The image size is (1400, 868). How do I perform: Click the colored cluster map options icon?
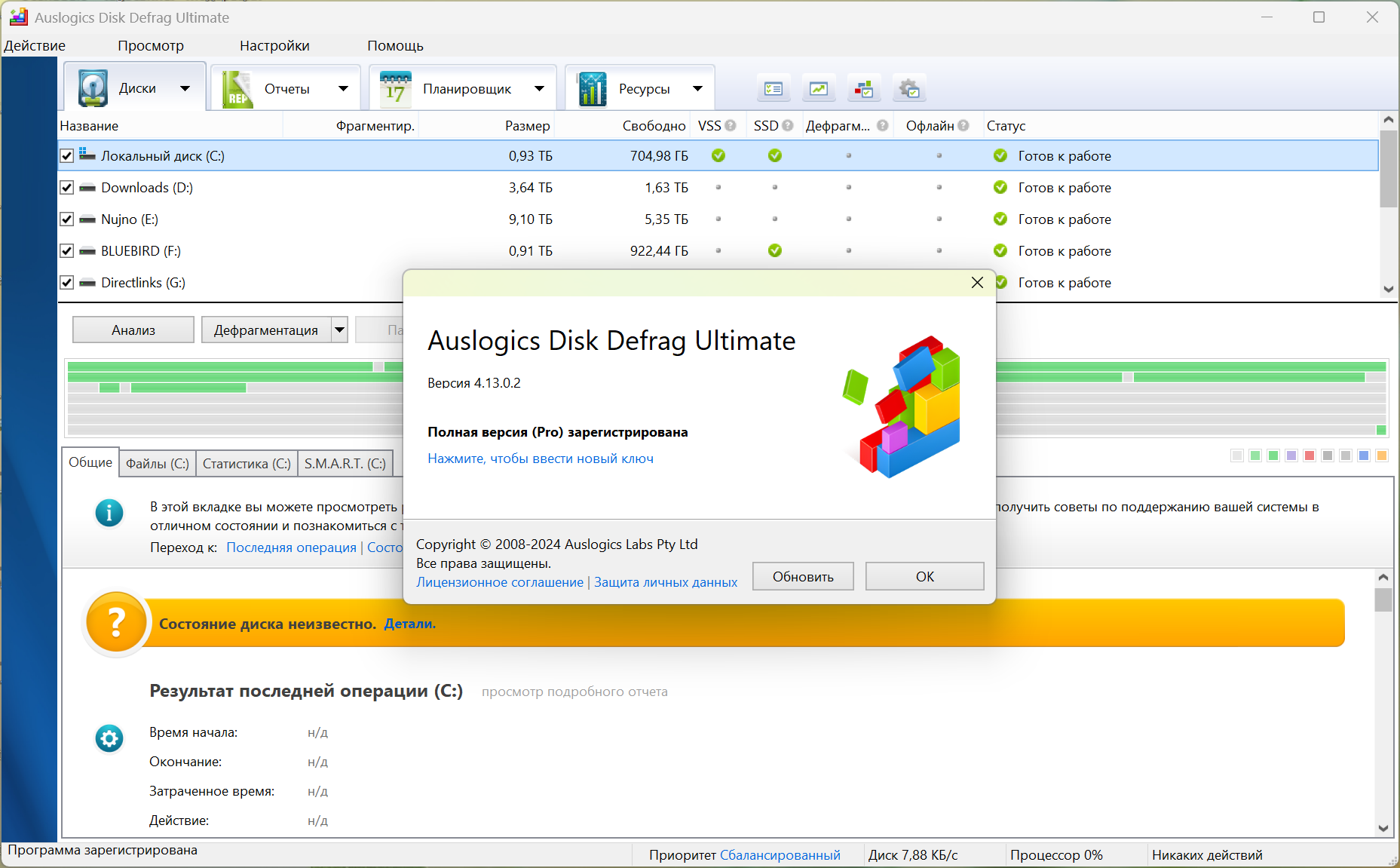[864, 89]
